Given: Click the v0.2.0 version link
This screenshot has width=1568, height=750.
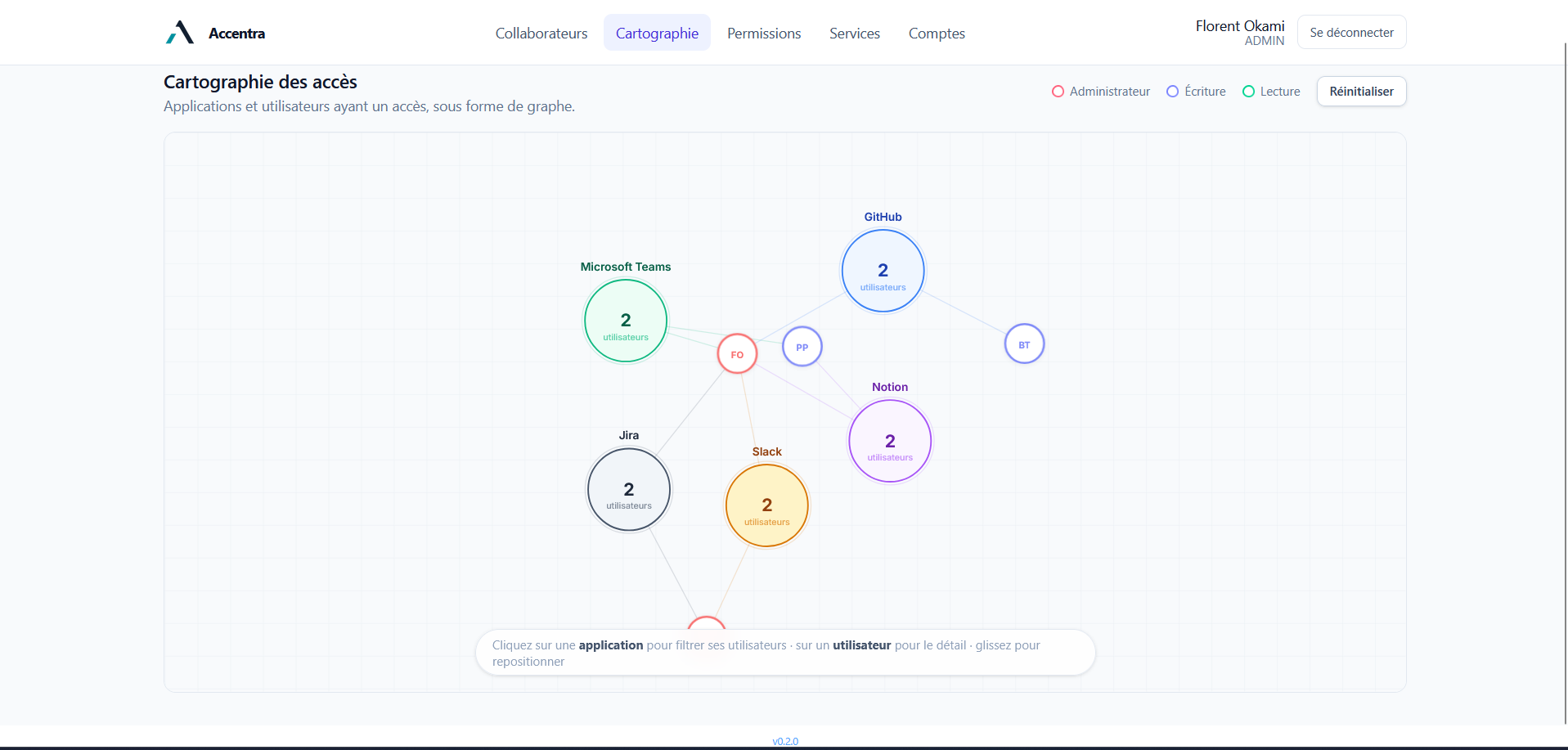Looking at the screenshot, I should (785, 742).
